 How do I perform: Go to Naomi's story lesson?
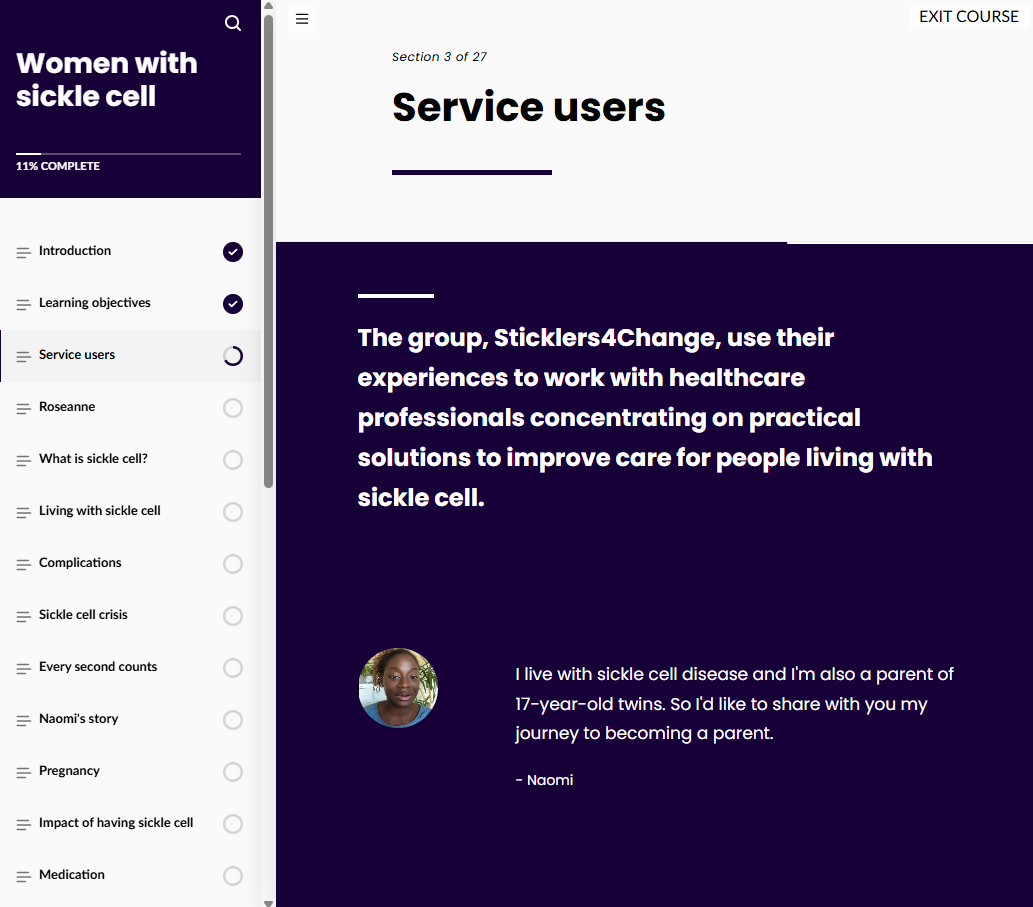click(130, 720)
